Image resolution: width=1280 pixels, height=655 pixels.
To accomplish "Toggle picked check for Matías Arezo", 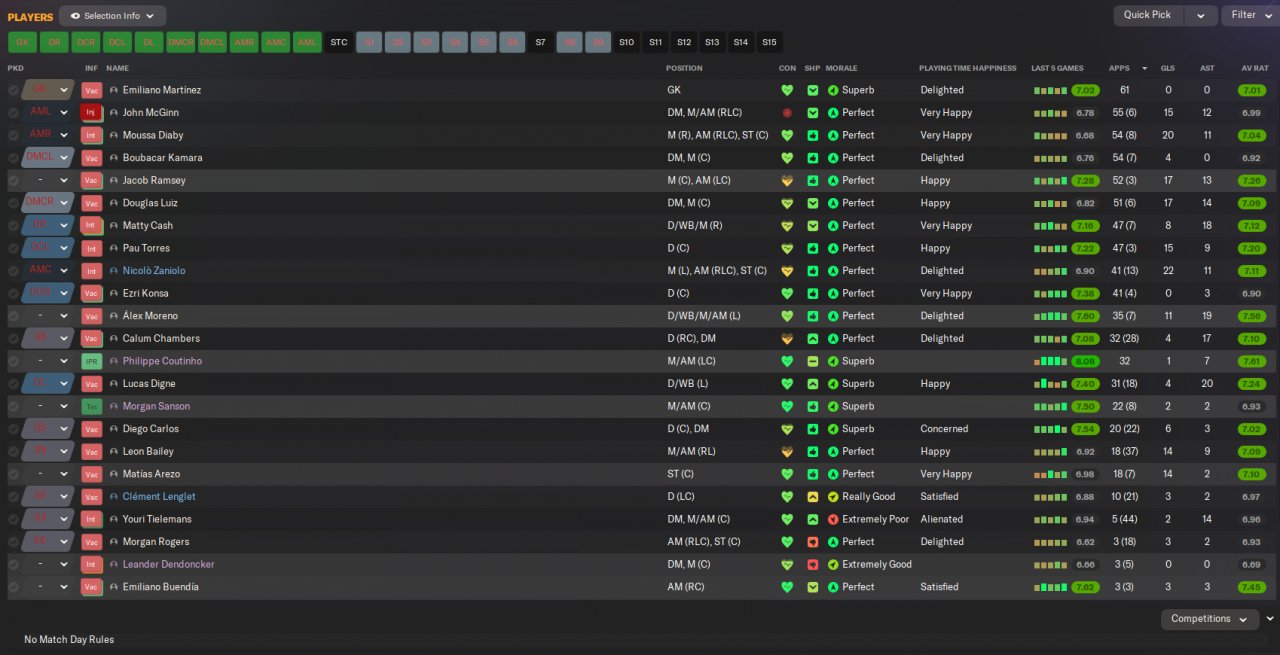I will click(x=13, y=474).
